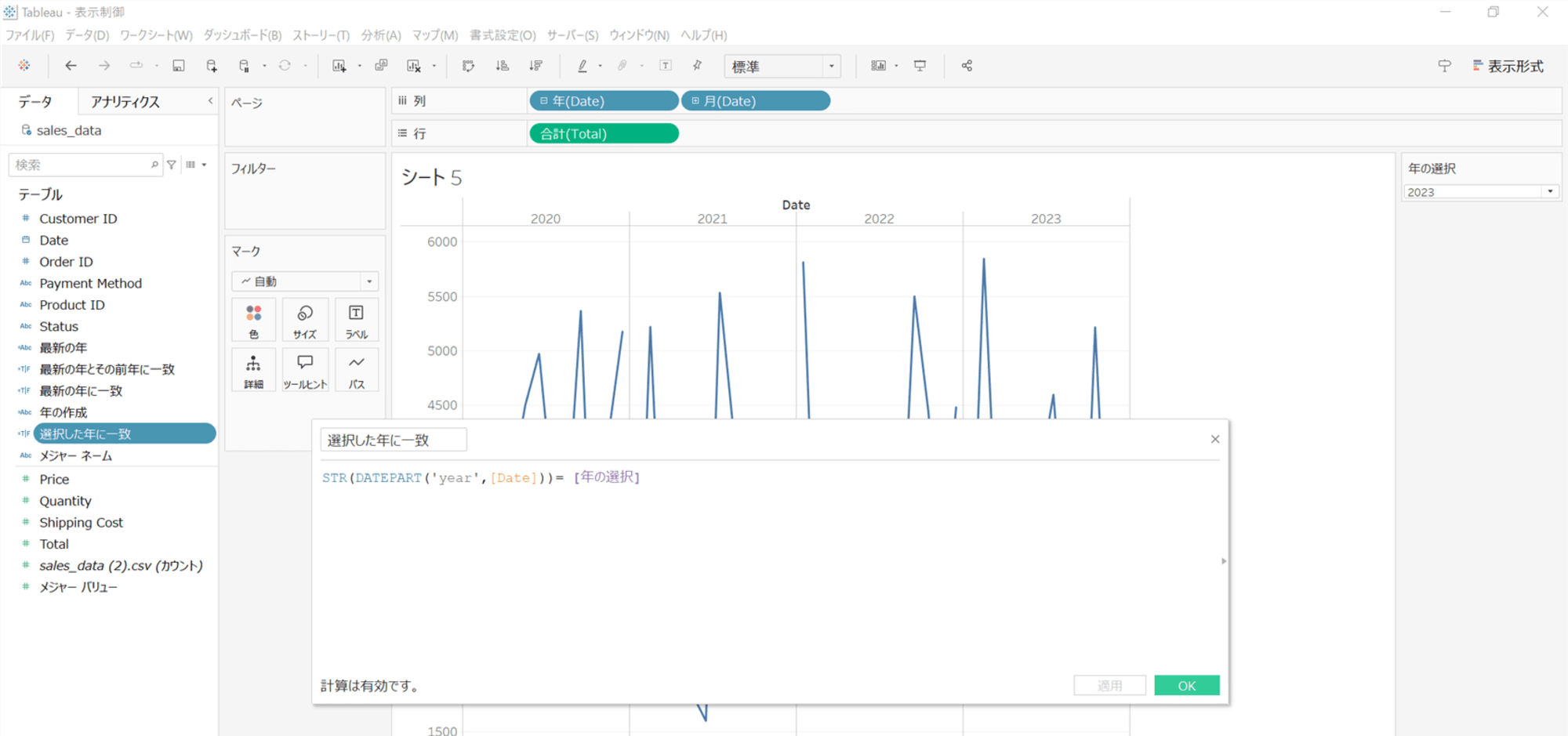
Task: Select the 選択した年に一致 field
Action: click(124, 433)
